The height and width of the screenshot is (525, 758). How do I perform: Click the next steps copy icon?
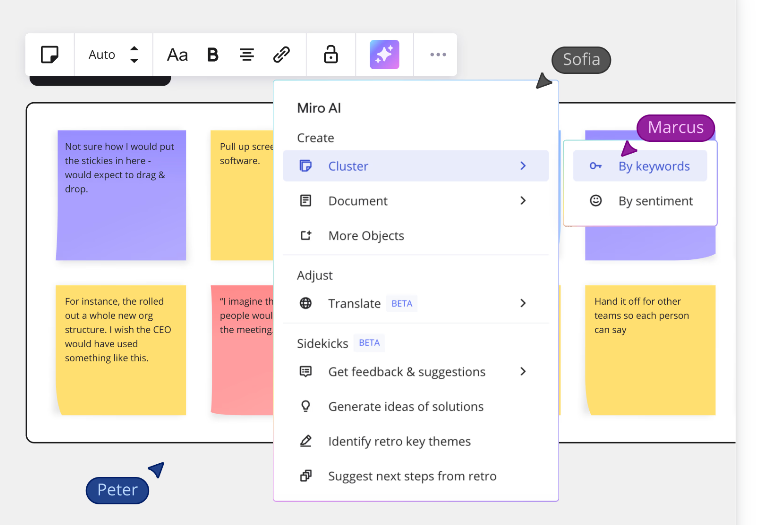pyautogui.click(x=306, y=476)
